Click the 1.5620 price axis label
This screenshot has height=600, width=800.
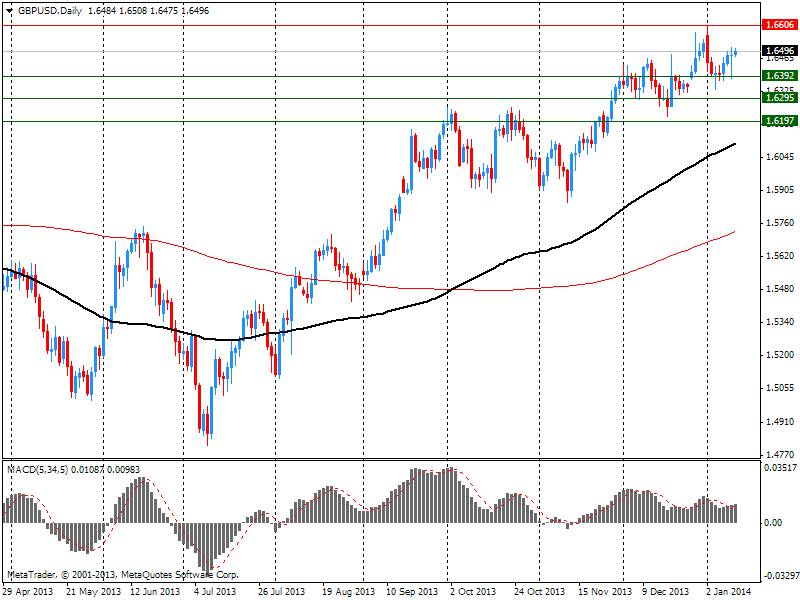(x=780, y=256)
